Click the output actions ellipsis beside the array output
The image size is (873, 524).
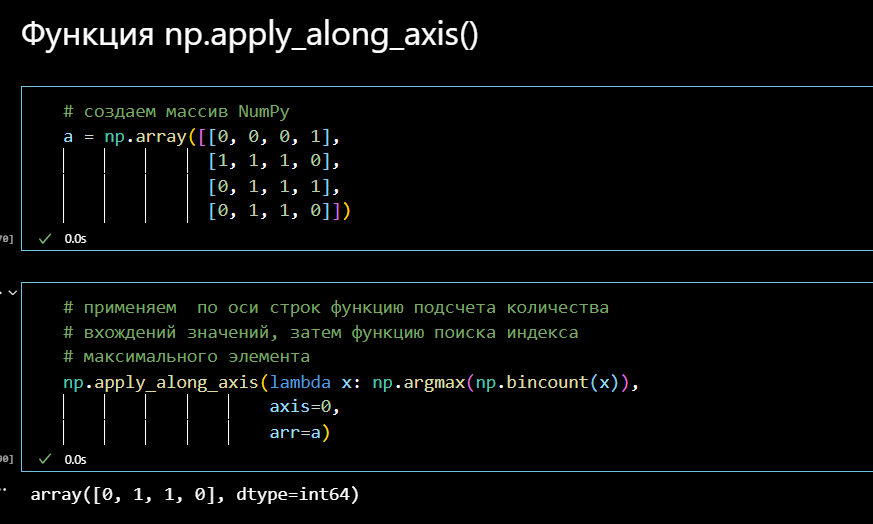tap(5, 490)
